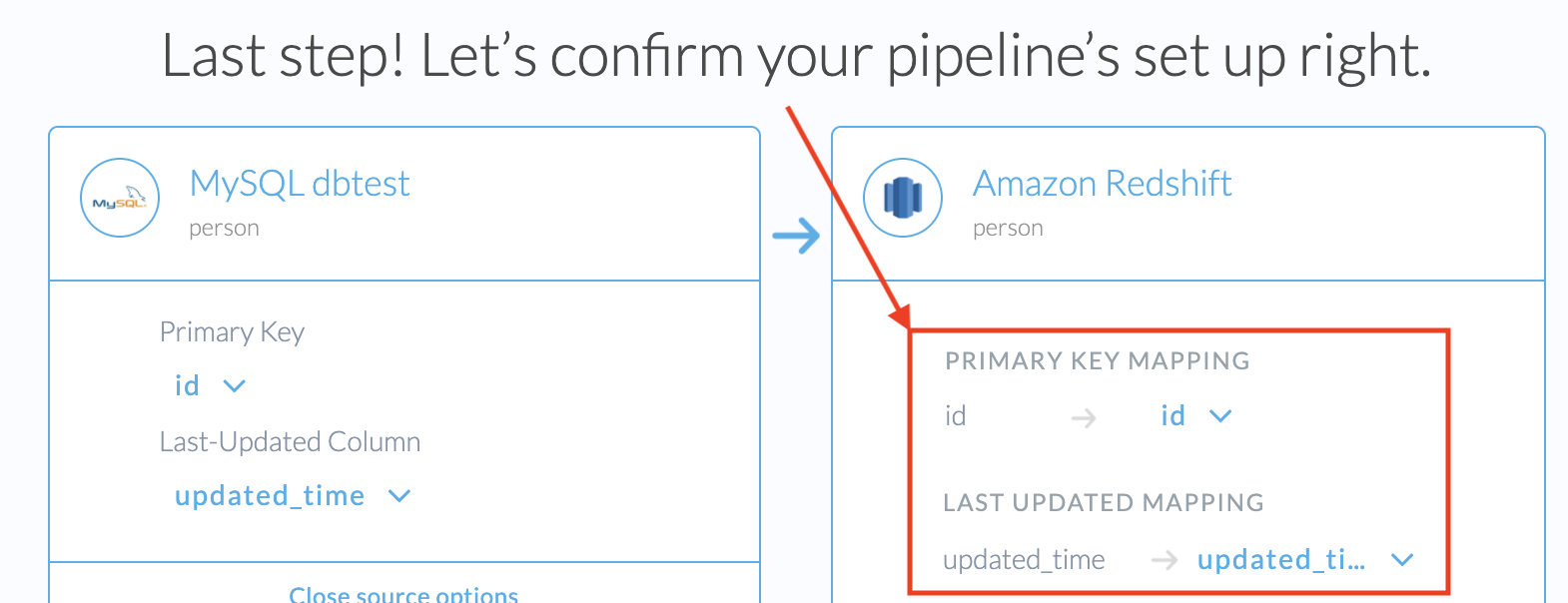The width and height of the screenshot is (1568, 603).
Task: Click the gray arrow in Last Updated Mapping
Action: [x=1164, y=560]
